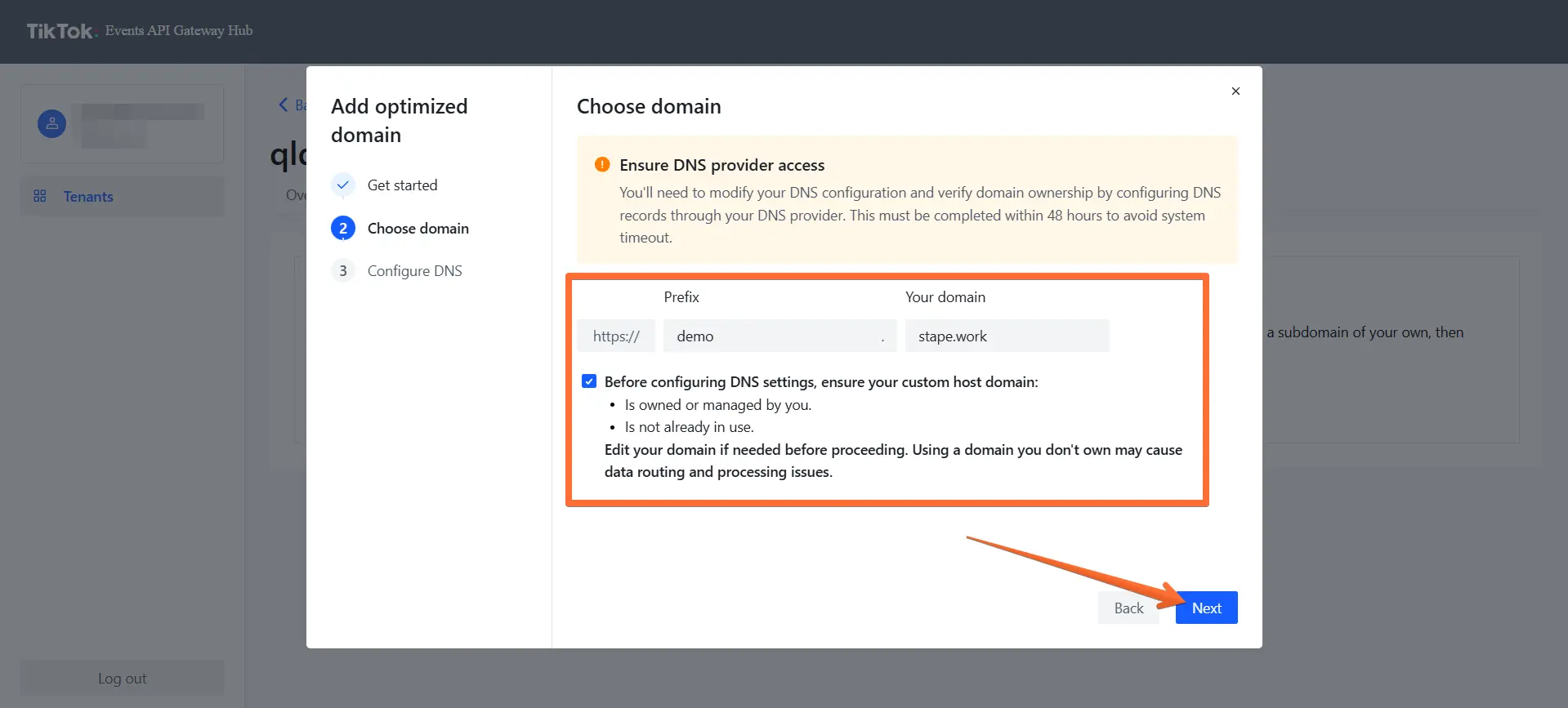Select the Get started step label
Image resolution: width=1568 pixels, height=708 pixels.
[403, 185]
